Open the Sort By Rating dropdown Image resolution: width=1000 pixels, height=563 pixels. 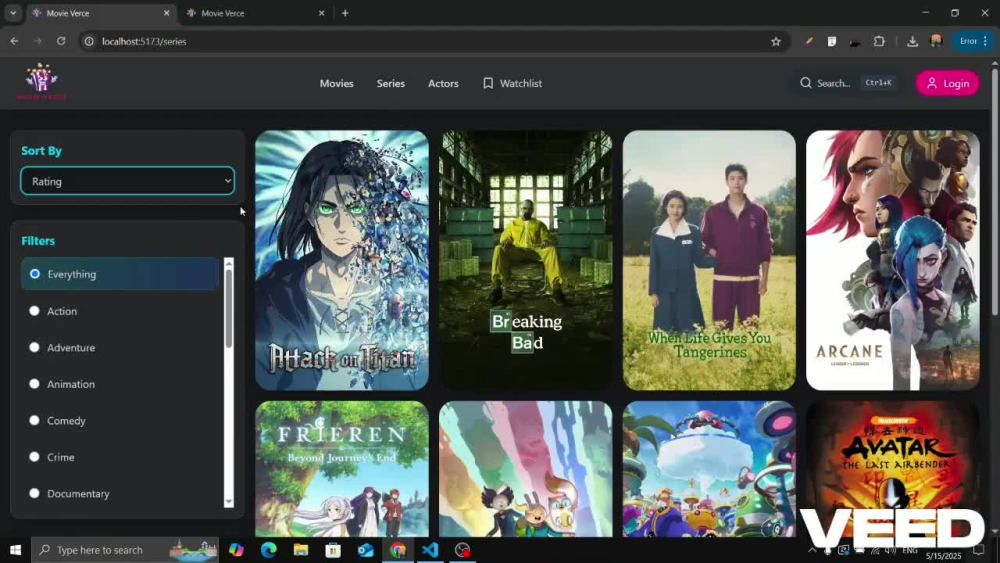click(128, 181)
